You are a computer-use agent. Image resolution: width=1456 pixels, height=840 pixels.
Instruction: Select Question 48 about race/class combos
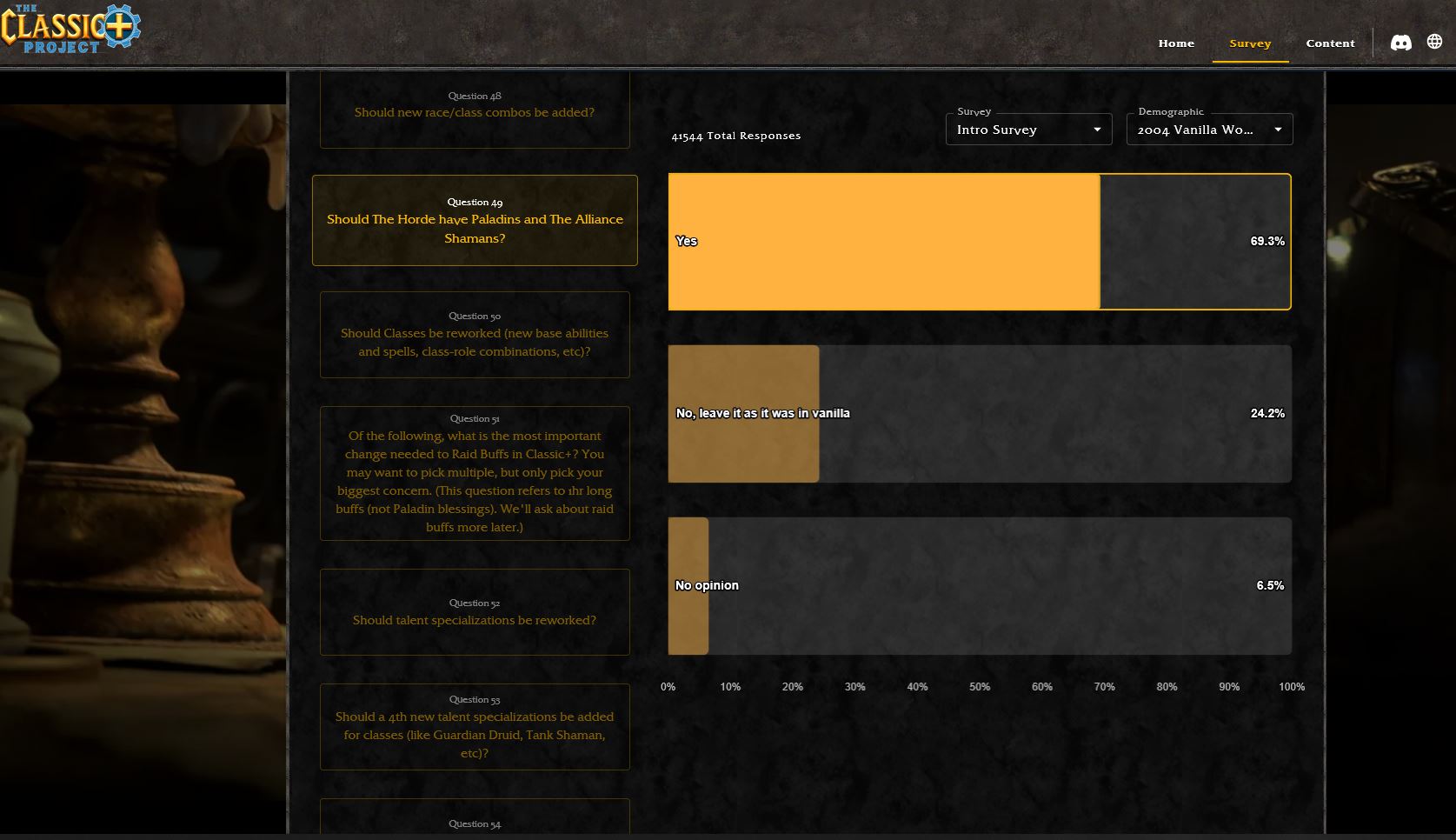[475, 110]
